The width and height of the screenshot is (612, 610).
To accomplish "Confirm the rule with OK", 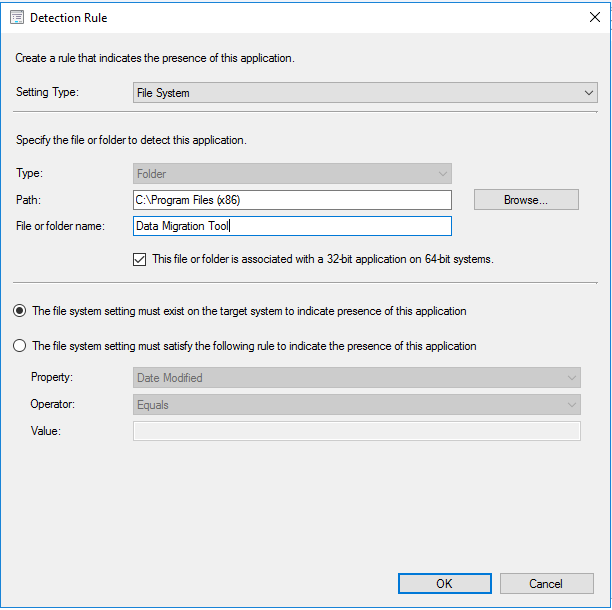I will pos(445,583).
